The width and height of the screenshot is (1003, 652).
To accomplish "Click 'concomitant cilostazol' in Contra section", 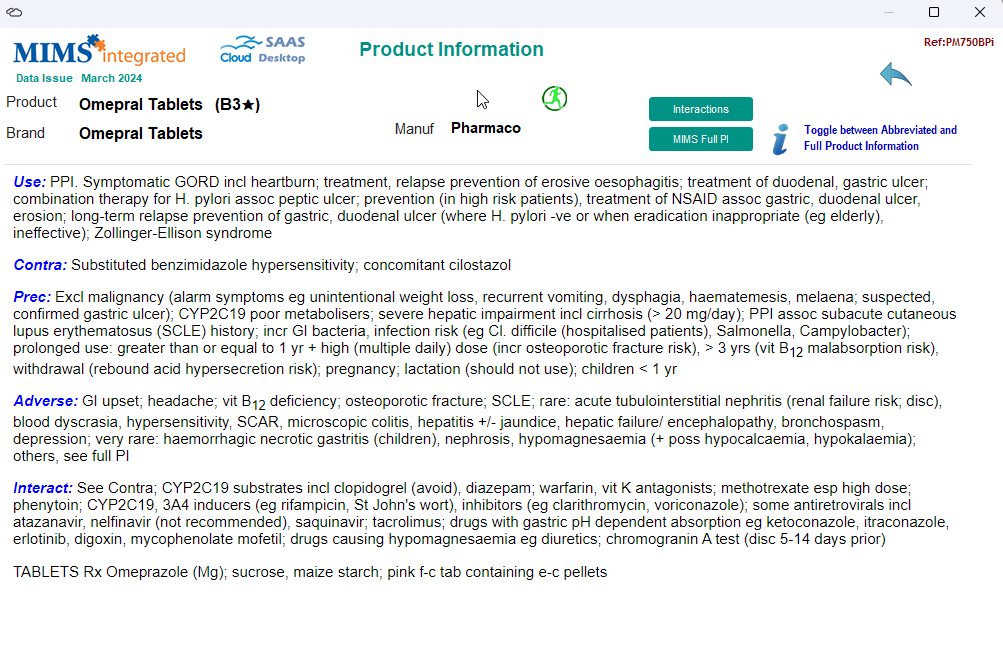I will (x=437, y=265).
